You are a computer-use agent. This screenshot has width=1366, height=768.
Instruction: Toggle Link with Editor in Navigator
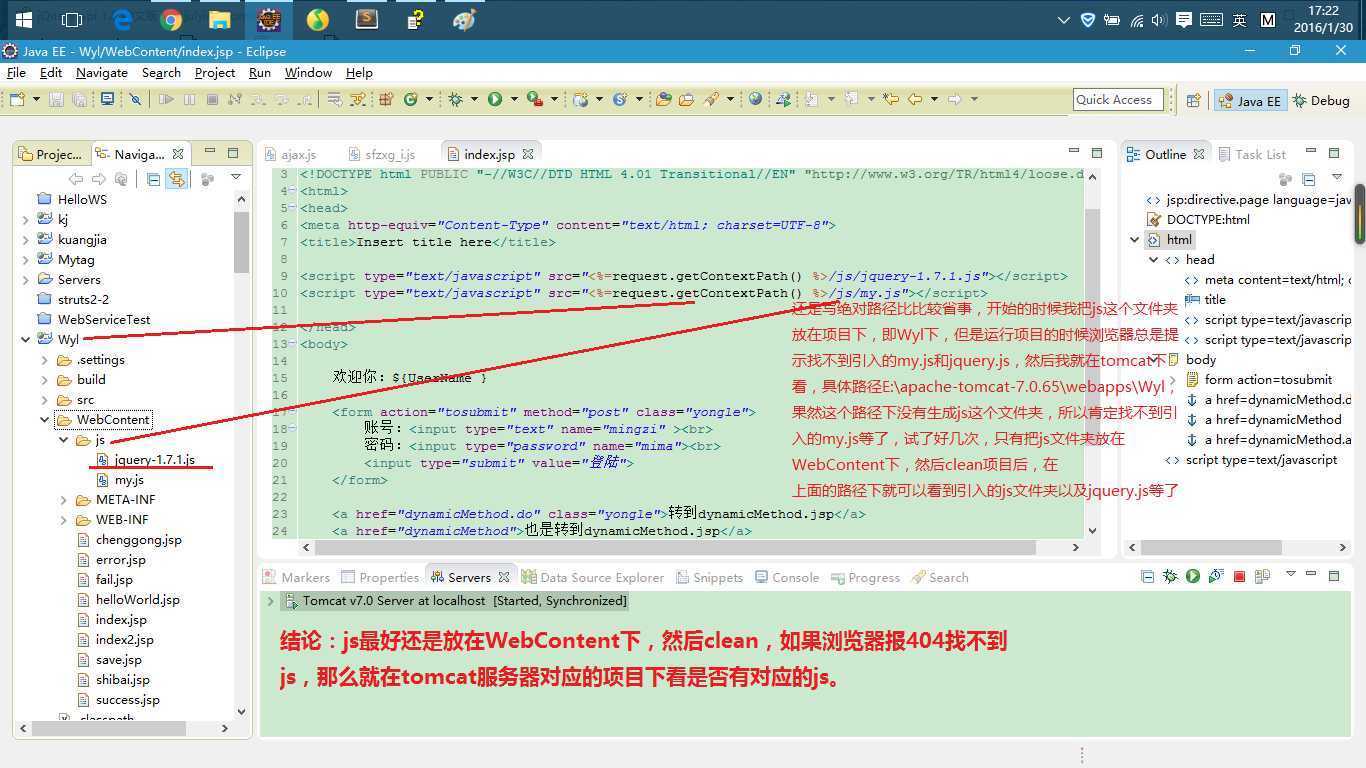(x=176, y=179)
